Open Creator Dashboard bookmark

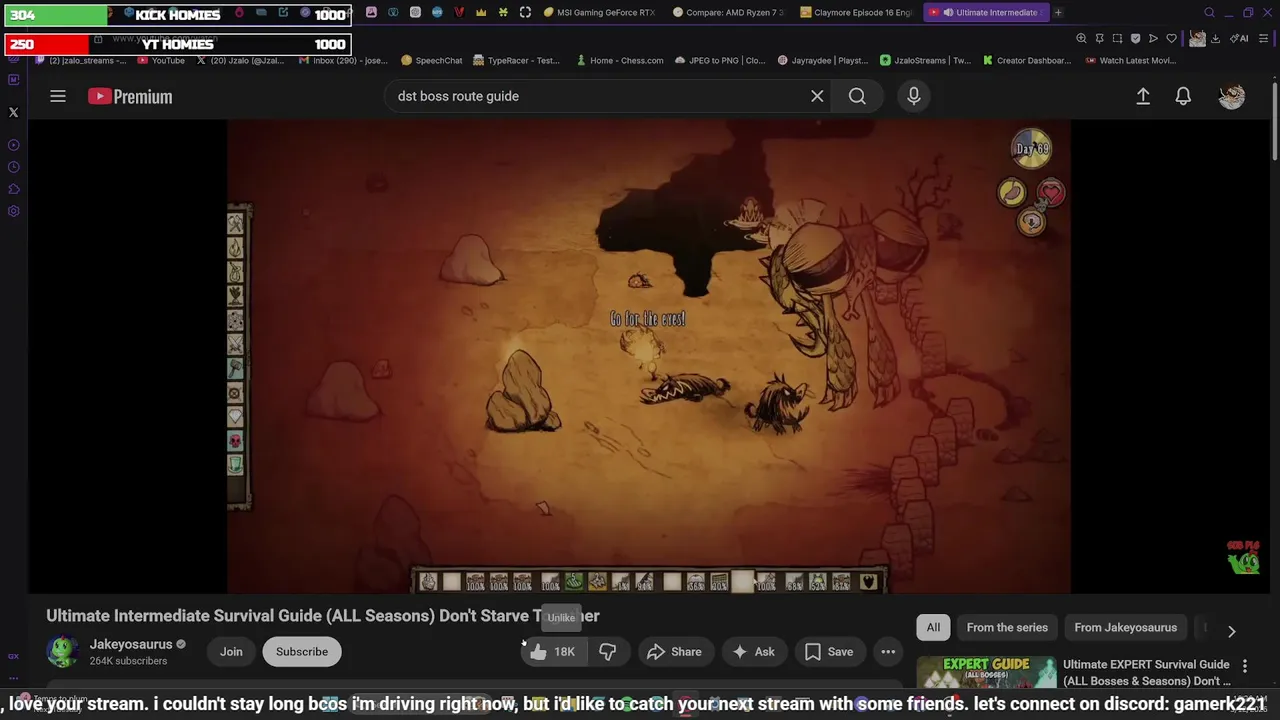coord(1026,60)
